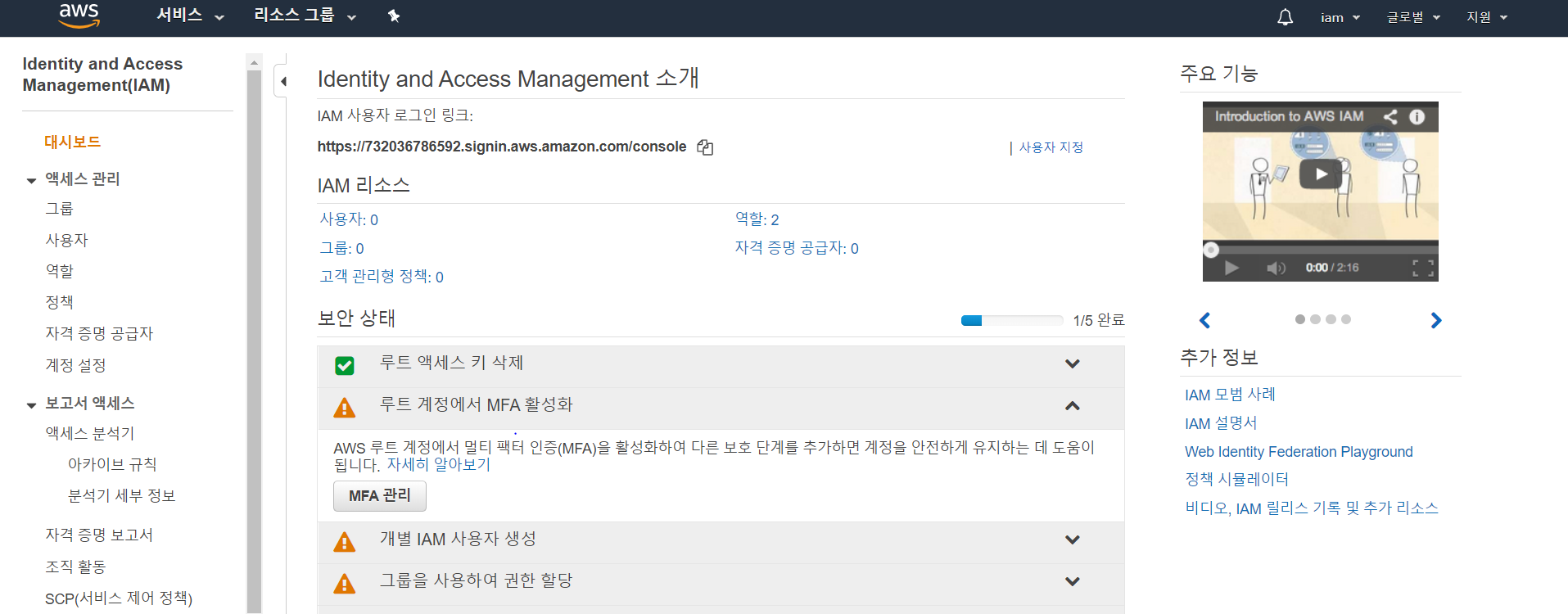Open 아카이브 규칙 in the sidebar
The width and height of the screenshot is (1568, 614).
coord(112,464)
